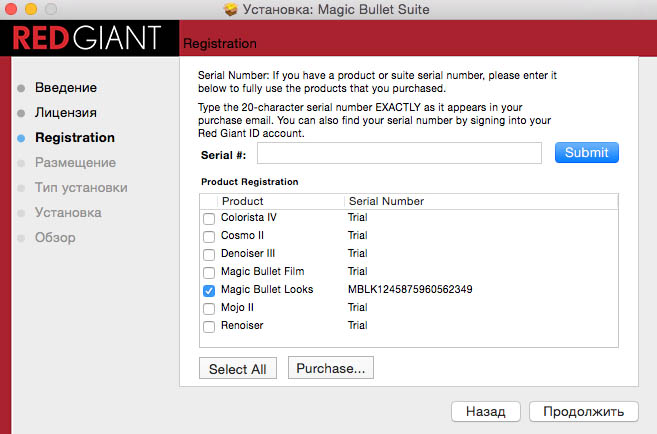657x434 pixels.
Task: Select the Registration step in sidebar
Action: point(75,137)
